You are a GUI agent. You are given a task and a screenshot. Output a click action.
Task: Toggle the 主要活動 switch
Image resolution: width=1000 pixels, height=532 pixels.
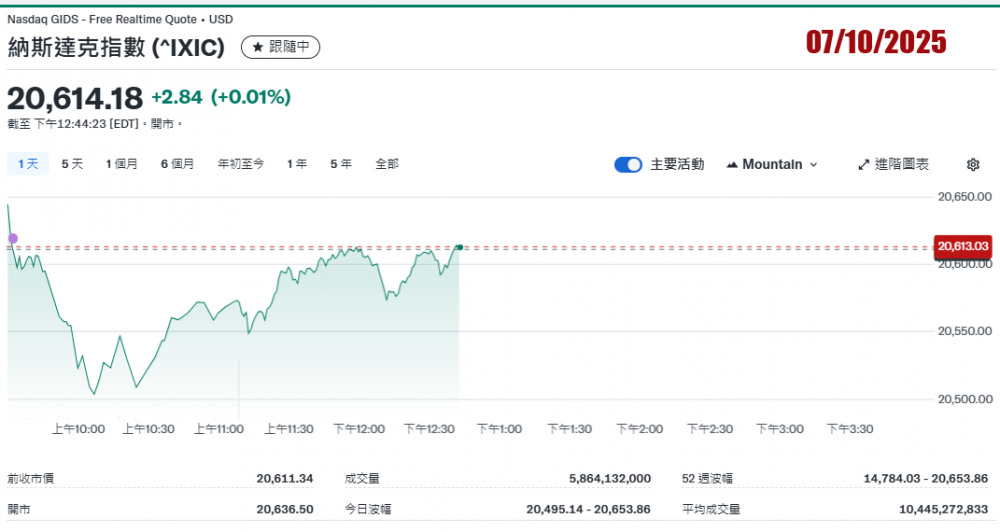pos(628,165)
